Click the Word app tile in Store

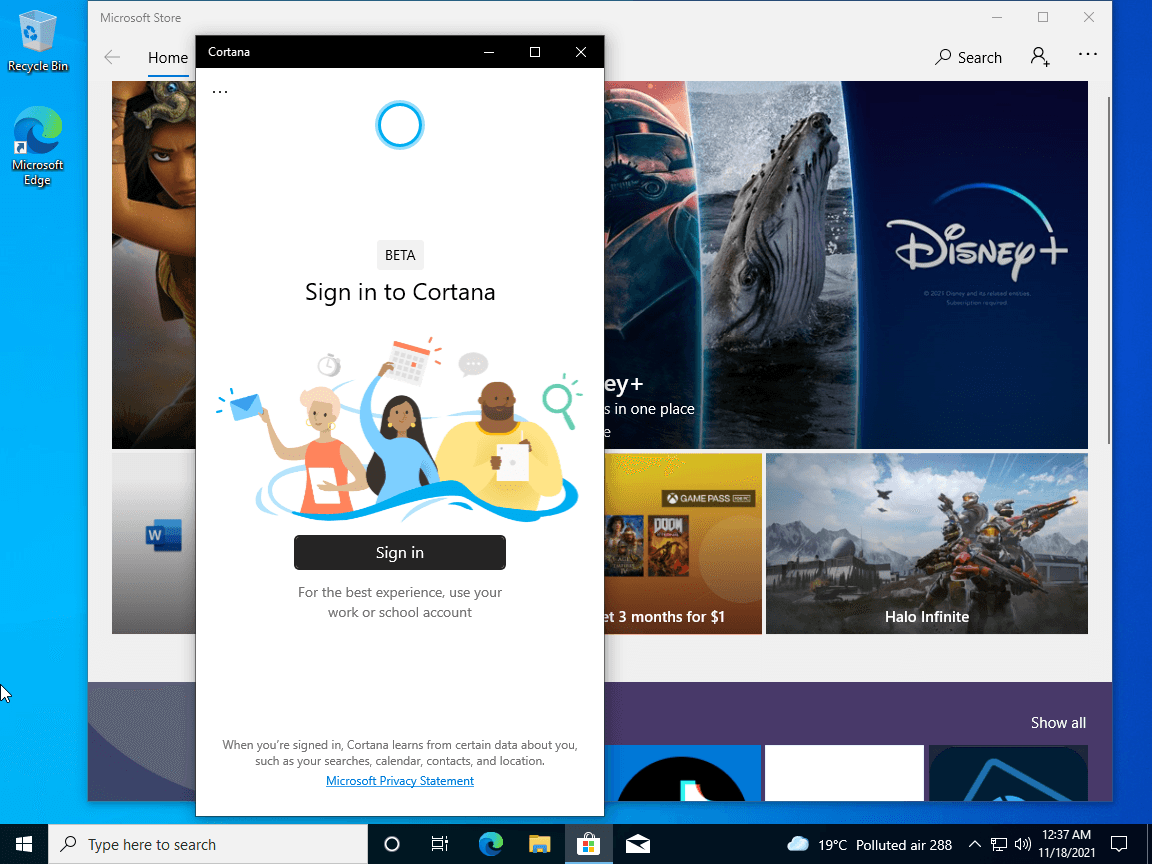pyautogui.click(x=154, y=543)
